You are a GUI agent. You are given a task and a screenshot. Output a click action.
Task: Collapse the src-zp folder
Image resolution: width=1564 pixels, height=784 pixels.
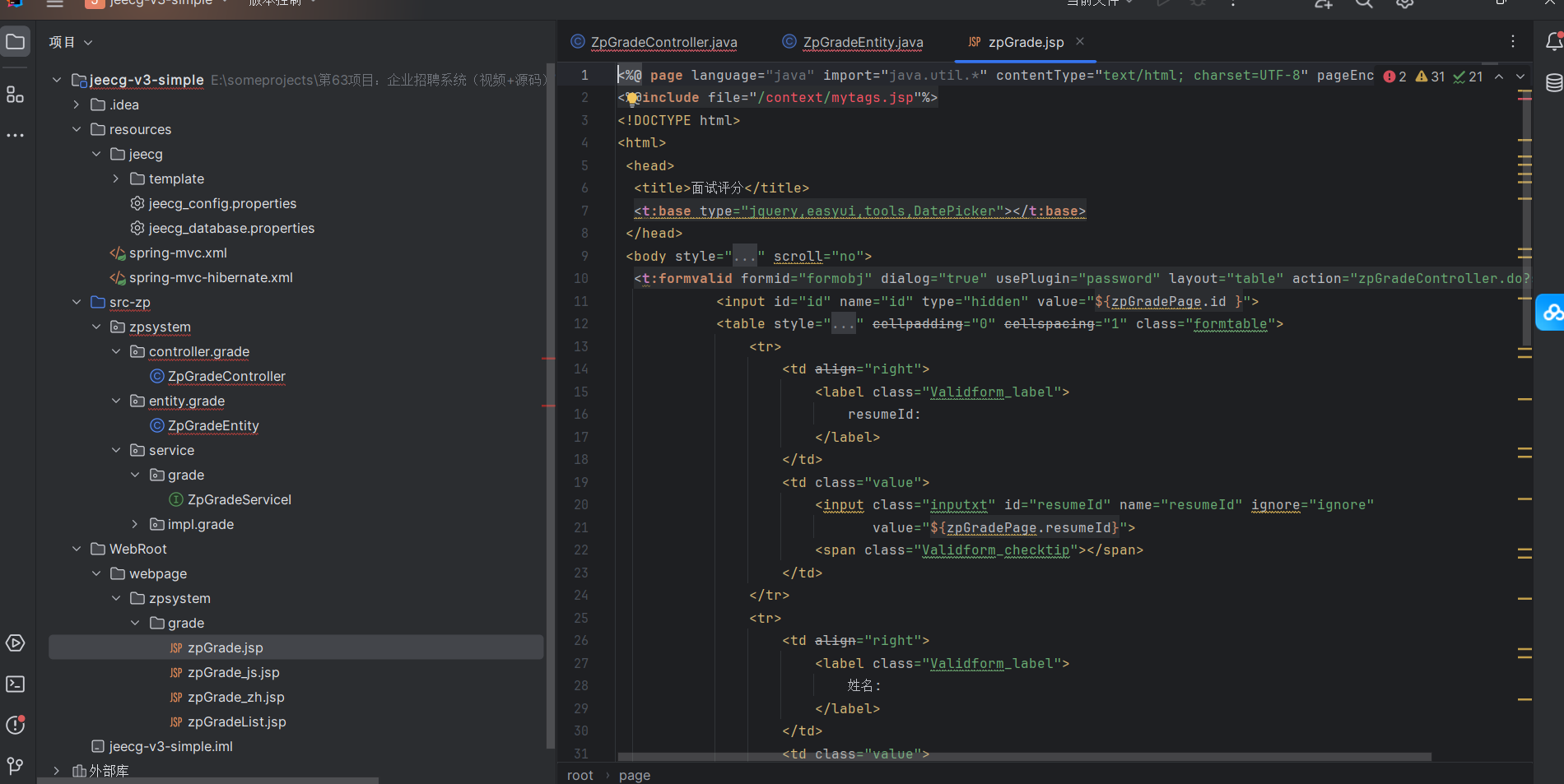(77, 302)
